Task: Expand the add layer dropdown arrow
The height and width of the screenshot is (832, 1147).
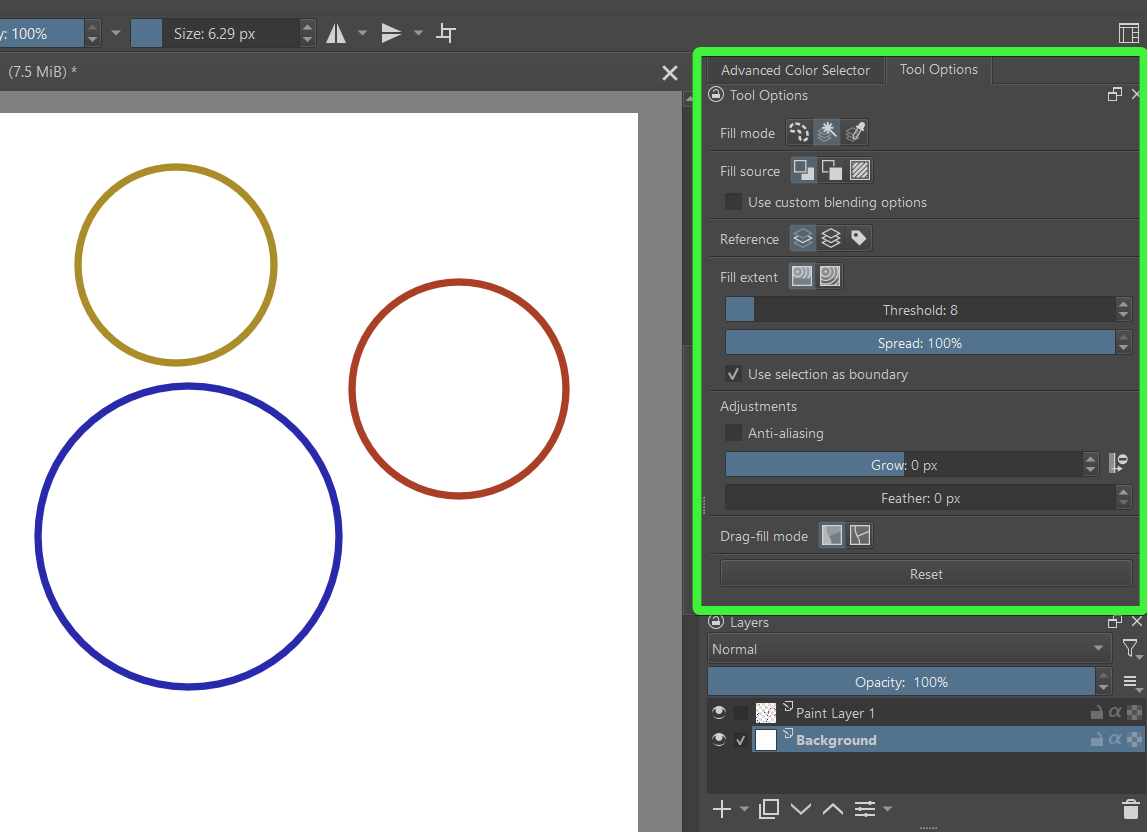Action: tap(744, 809)
